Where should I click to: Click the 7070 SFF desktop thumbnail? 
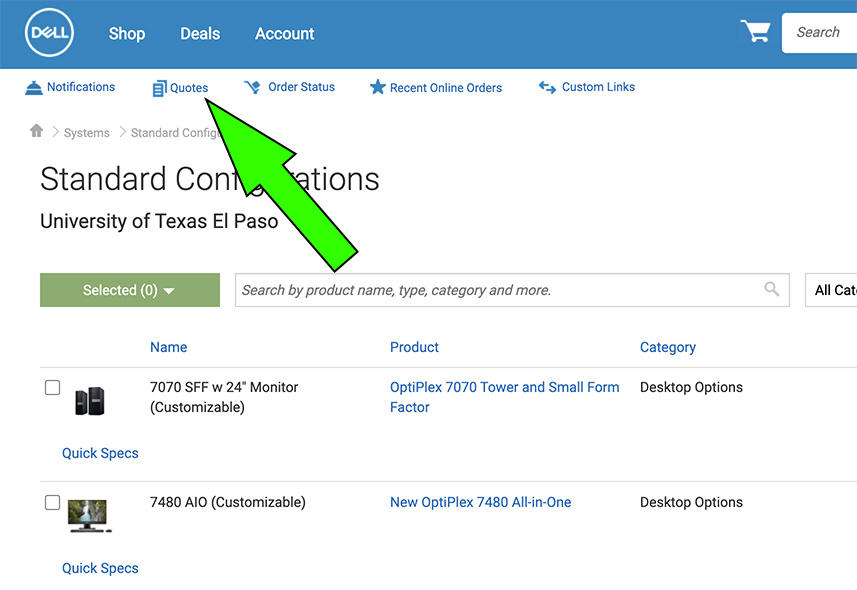coord(90,401)
